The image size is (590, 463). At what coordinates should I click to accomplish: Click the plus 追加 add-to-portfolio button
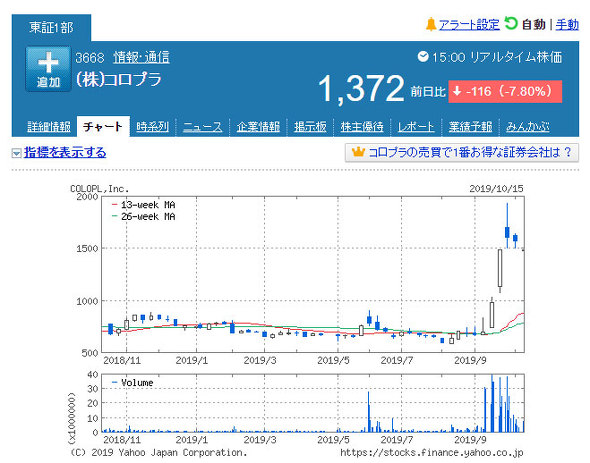(48, 69)
